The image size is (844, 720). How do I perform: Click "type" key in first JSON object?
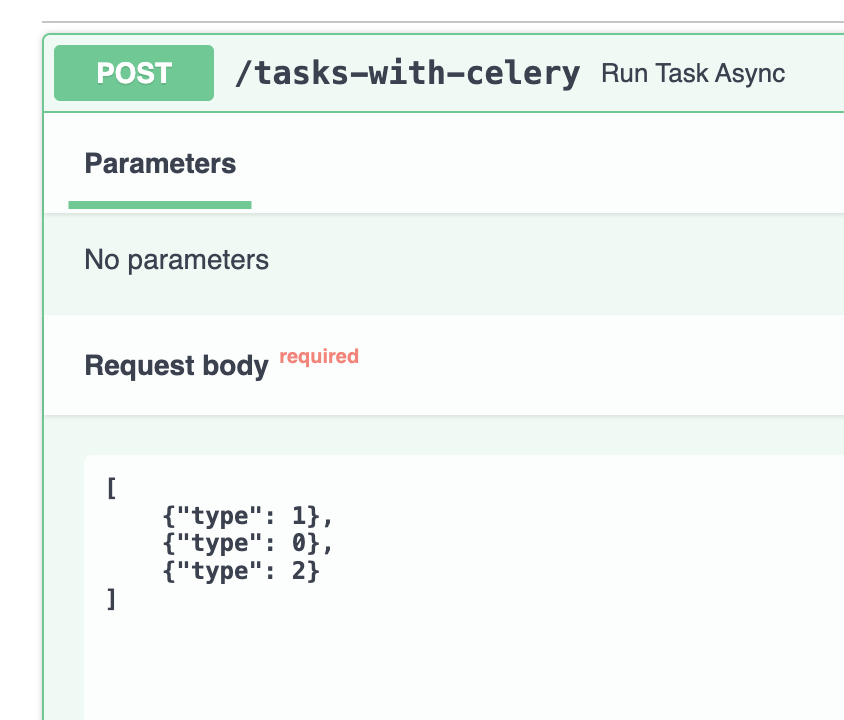(220, 517)
